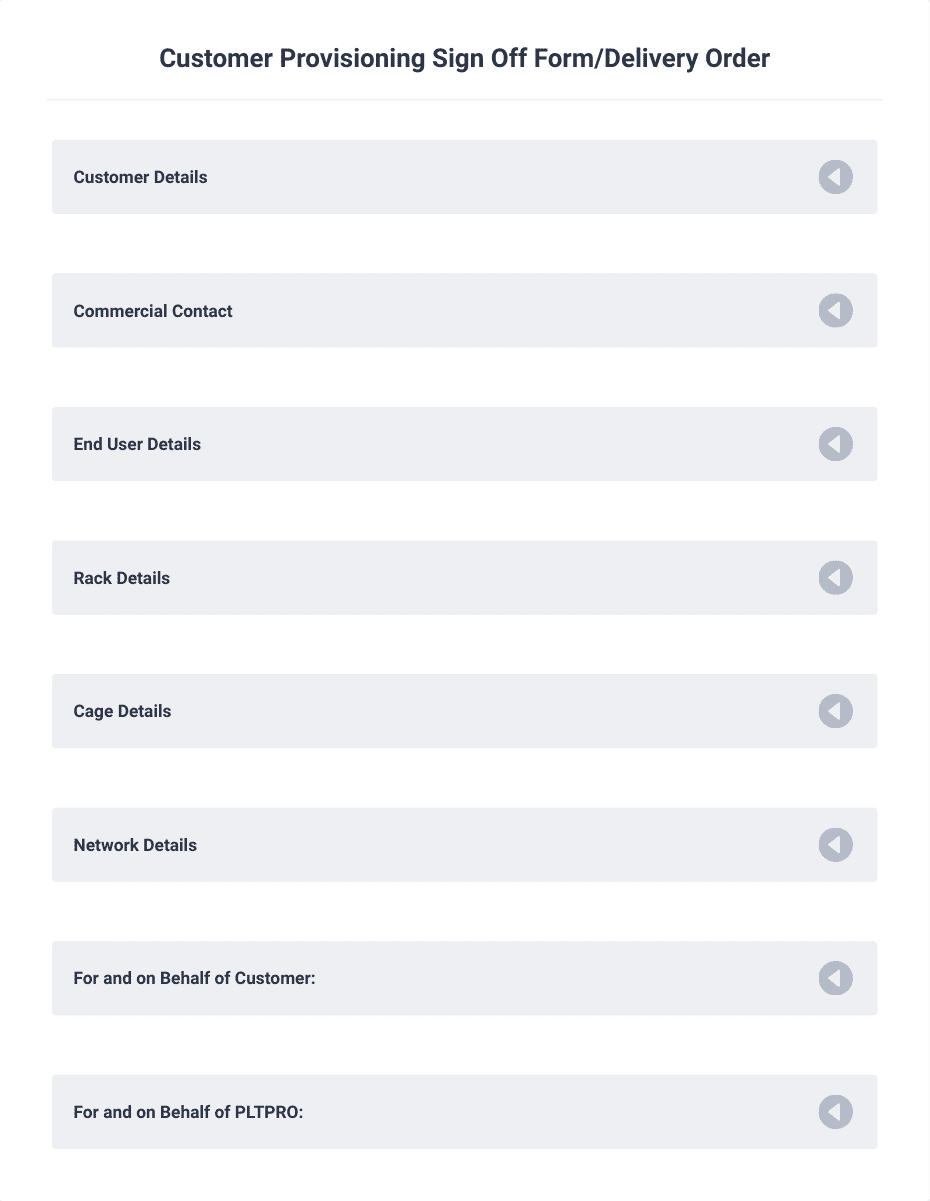
Task: Click the arrow beside For and on Behalf of PLTPRO
Action: coord(835,1111)
